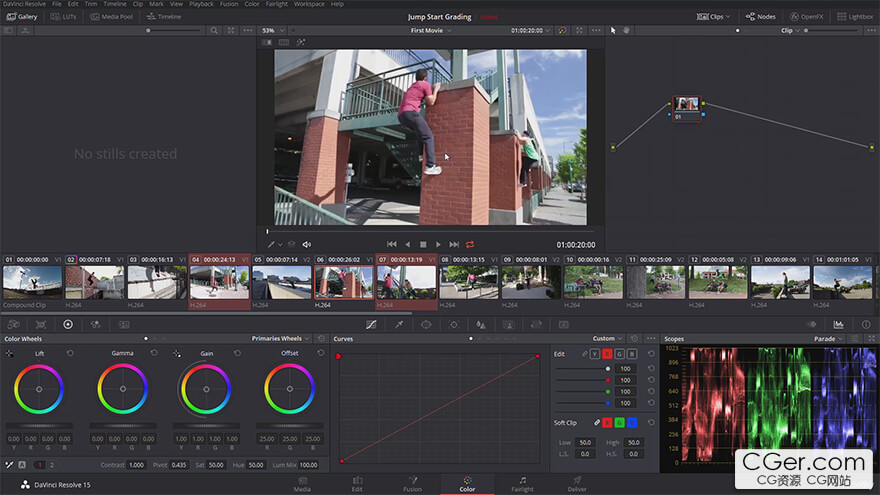Pick black point for Lift
This screenshot has height=495, width=880.
pos(10,353)
